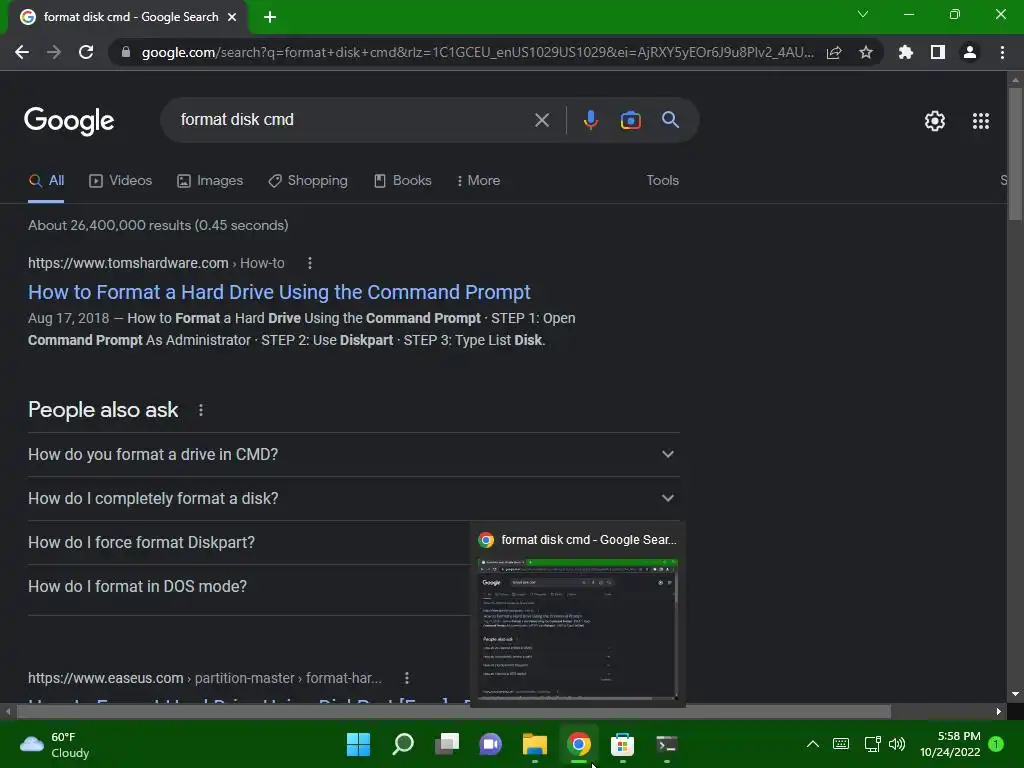Submit search with magnifier button

pos(670,120)
